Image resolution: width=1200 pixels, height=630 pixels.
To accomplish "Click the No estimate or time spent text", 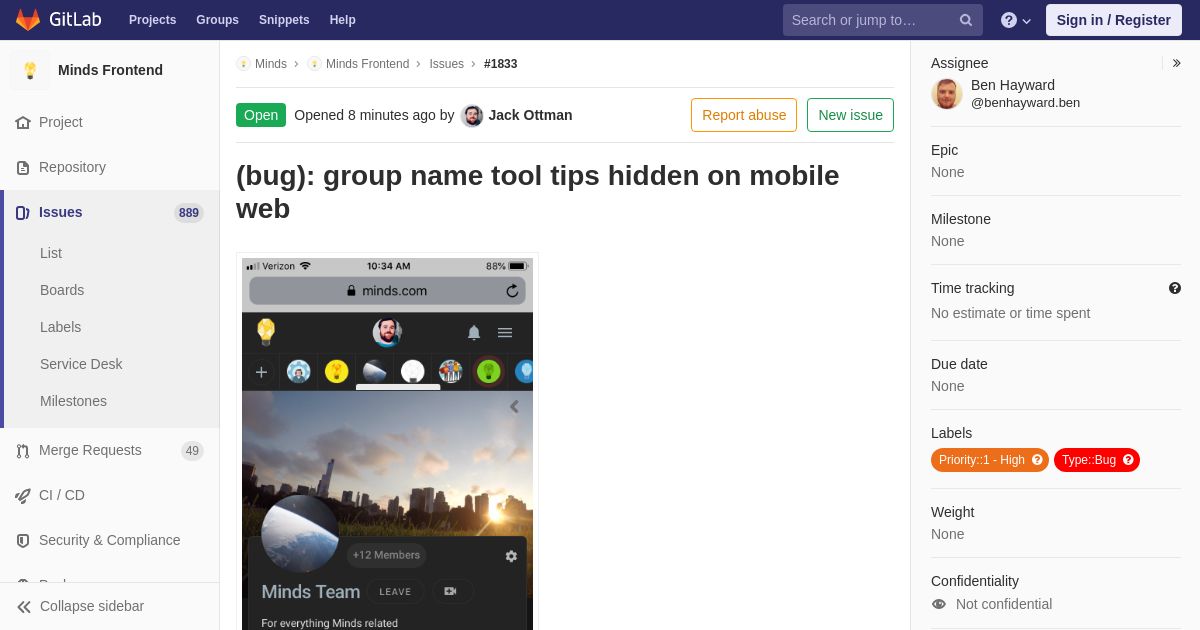I will point(1010,313).
